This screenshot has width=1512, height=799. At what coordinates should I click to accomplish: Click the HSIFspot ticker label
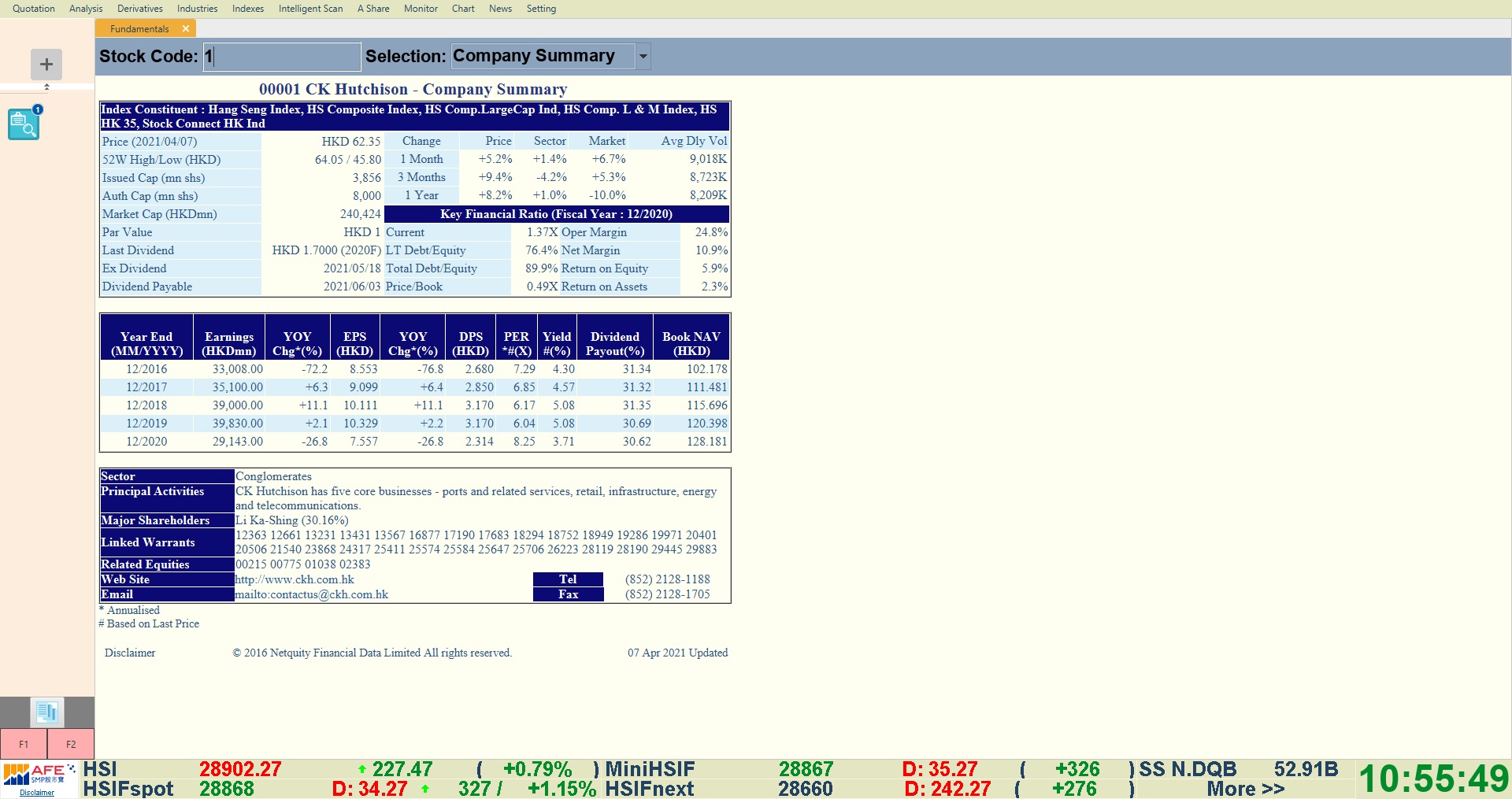point(128,789)
